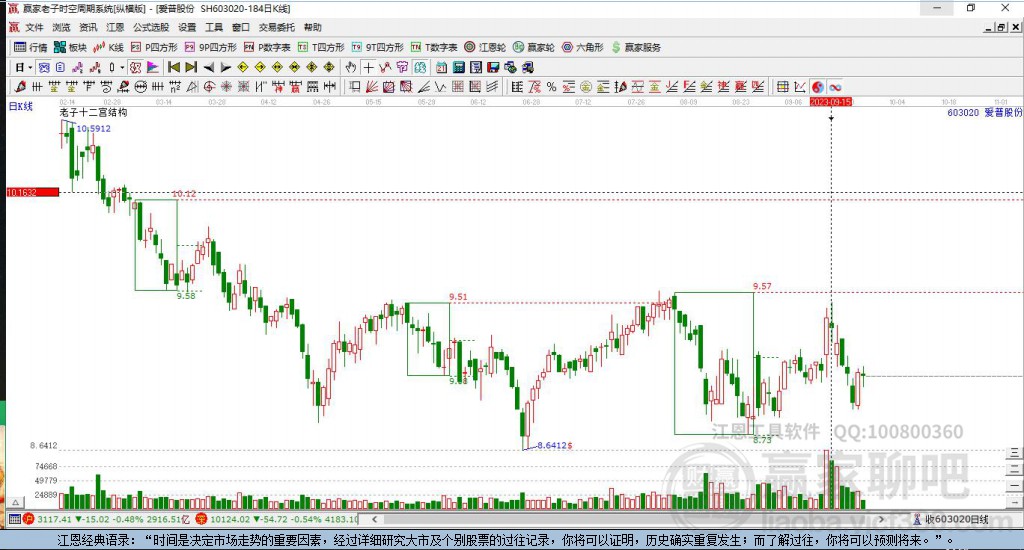Open the 窗口 menu
The height and width of the screenshot is (550, 1024).
(241, 27)
